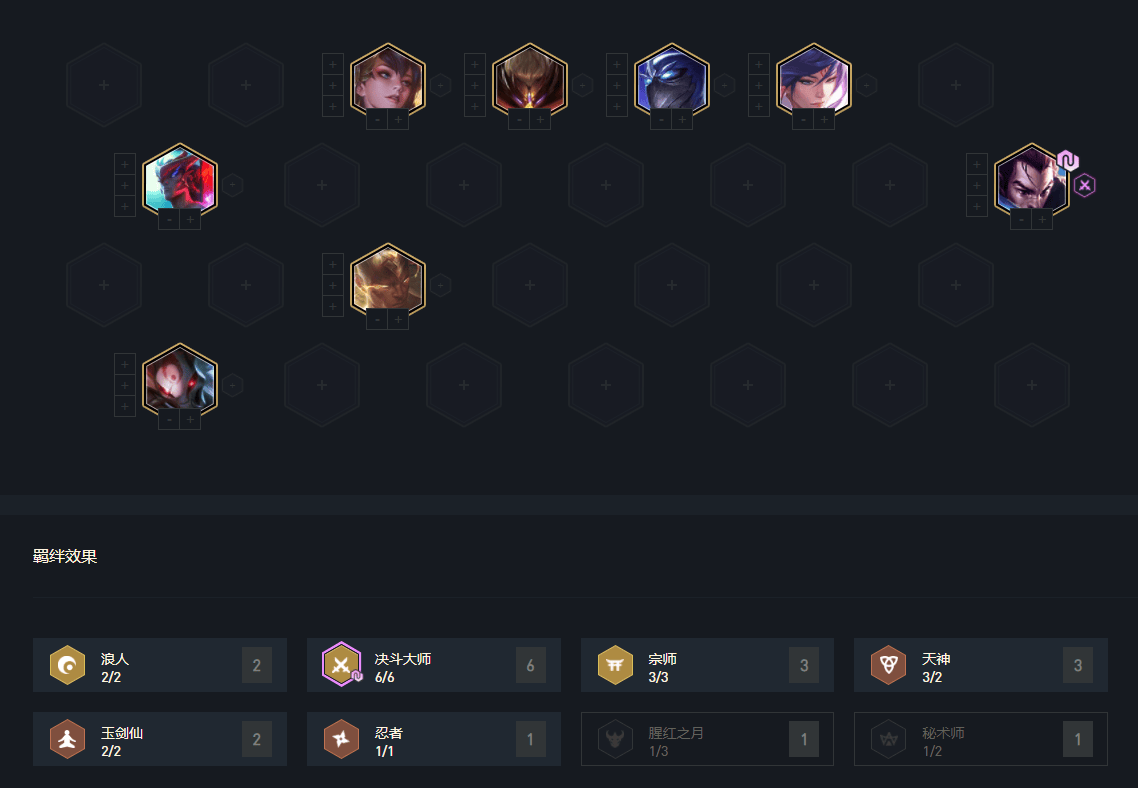Add item to top slot of Yasuo
Viewport: 1138px width, 788px height.
pos(976,164)
